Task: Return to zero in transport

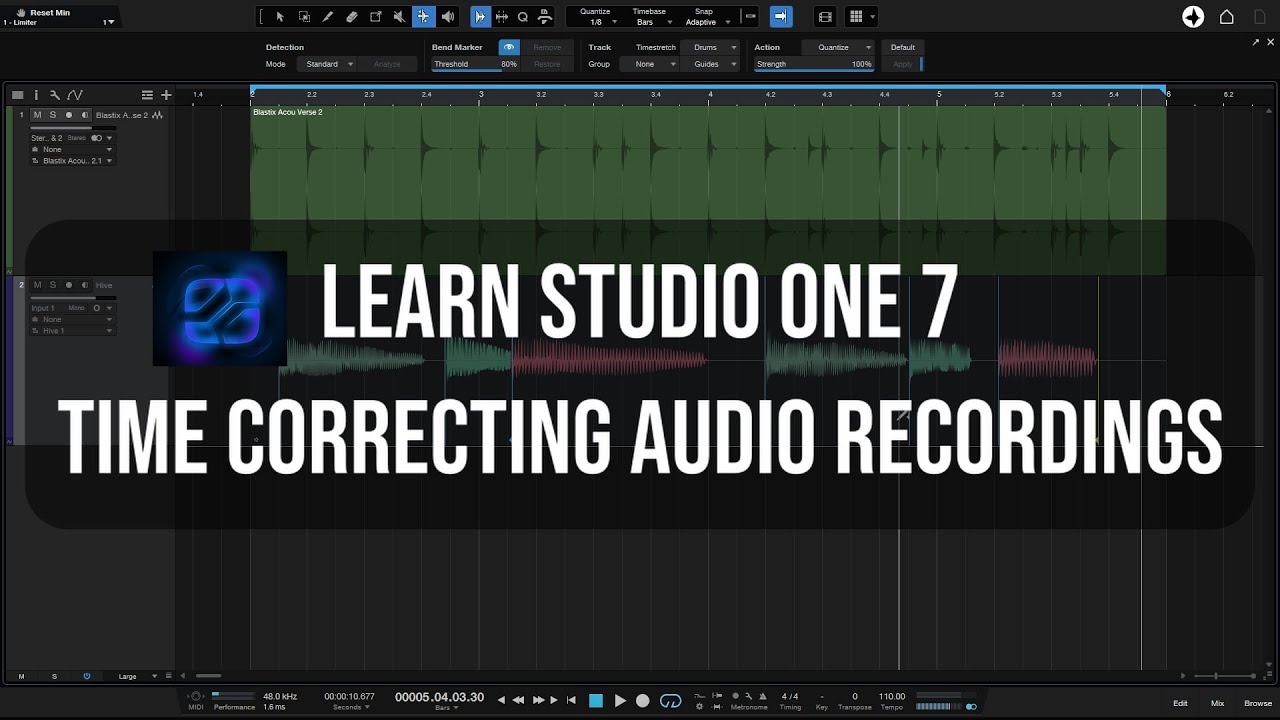Action: [x=571, y=701]
